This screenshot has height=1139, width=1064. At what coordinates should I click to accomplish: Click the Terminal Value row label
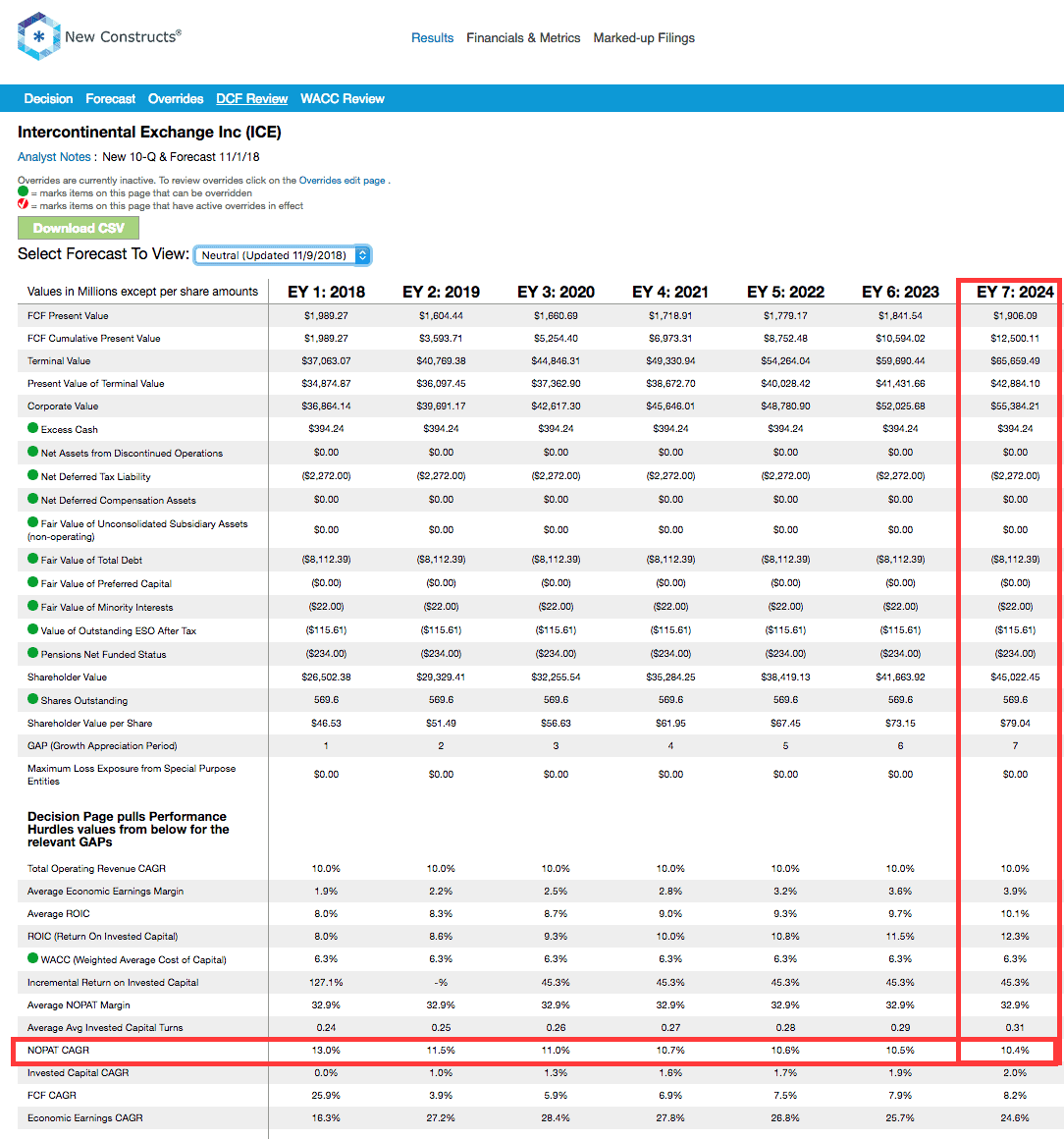[59, 361]
